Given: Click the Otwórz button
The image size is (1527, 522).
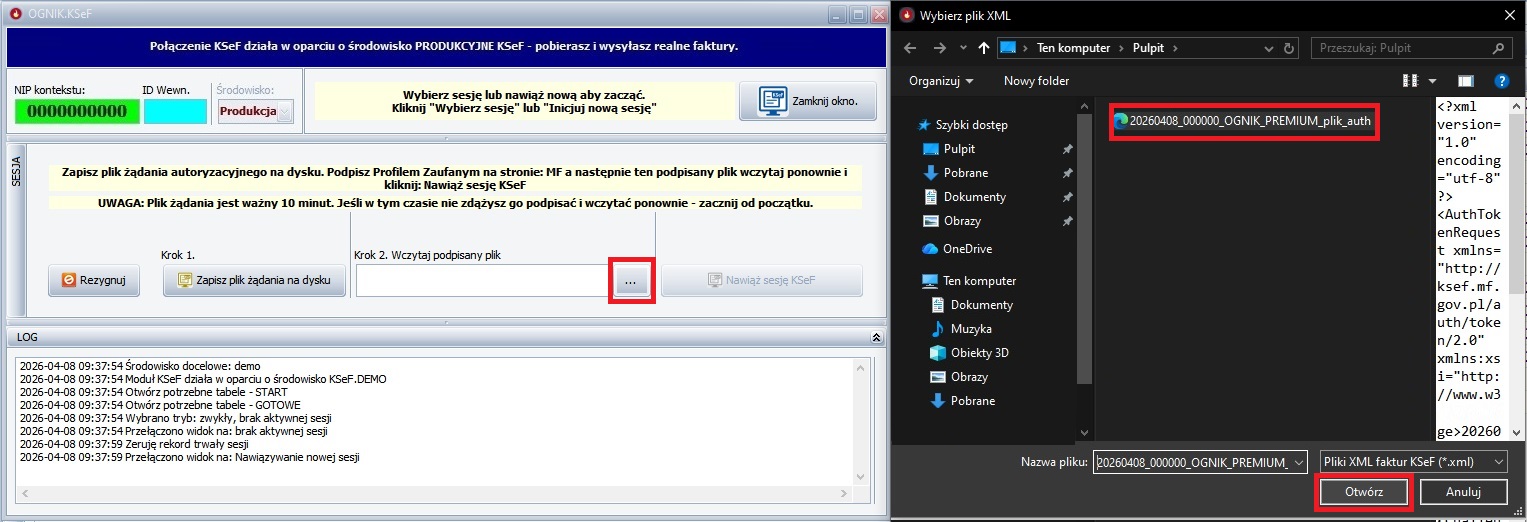Looking at the screenshot, I should coord(1363,493).
